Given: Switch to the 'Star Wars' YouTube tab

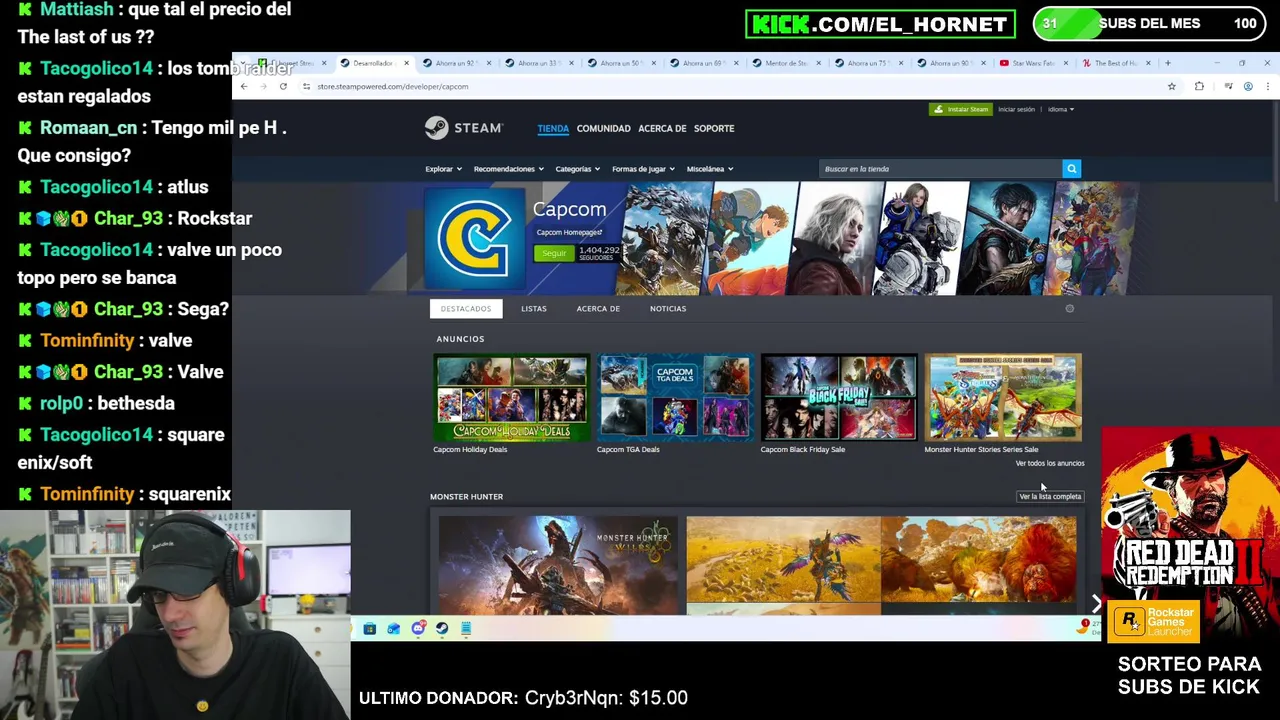Looking at the screenshot, I should pyautogui.click(x=1035, y=63).
